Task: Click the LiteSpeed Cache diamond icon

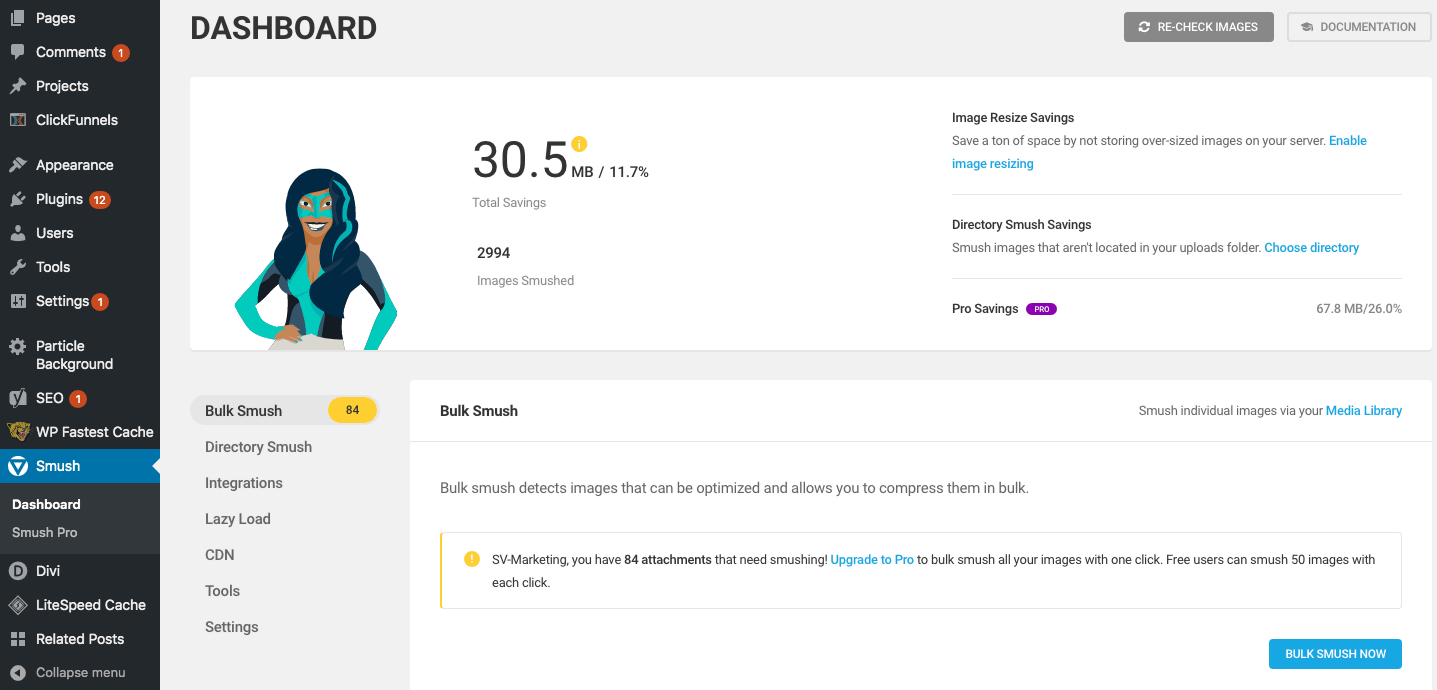Action: (x=18, y=605)
